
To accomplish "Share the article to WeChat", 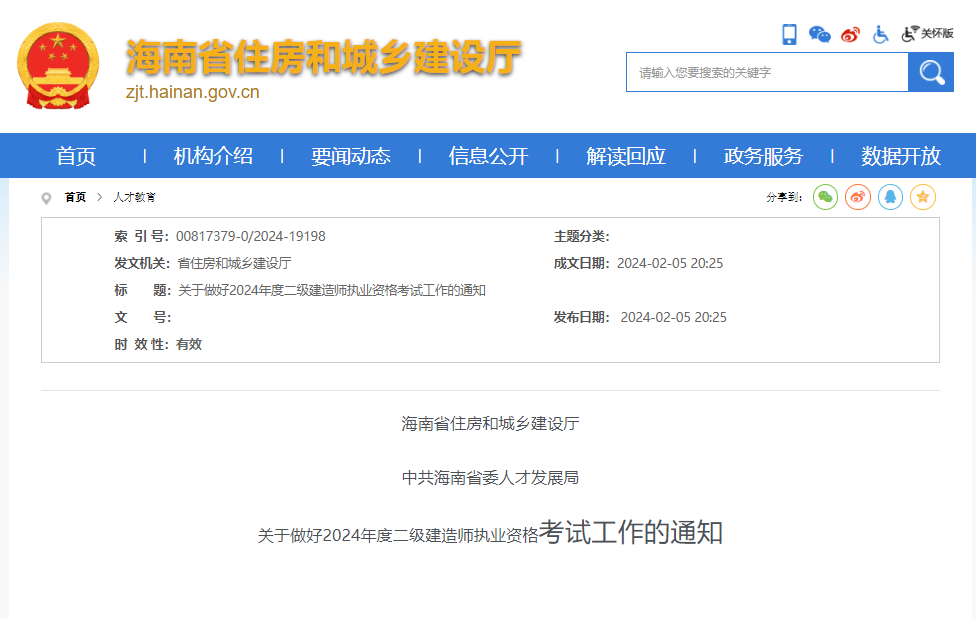I will (x=824, y=197).
